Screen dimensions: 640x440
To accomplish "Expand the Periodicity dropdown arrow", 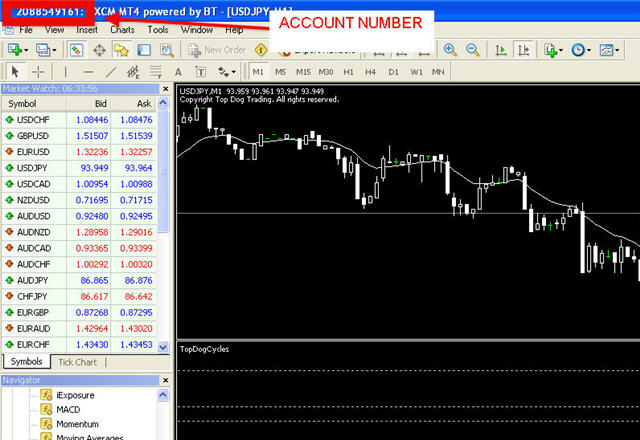I will [x=589, y=50].
